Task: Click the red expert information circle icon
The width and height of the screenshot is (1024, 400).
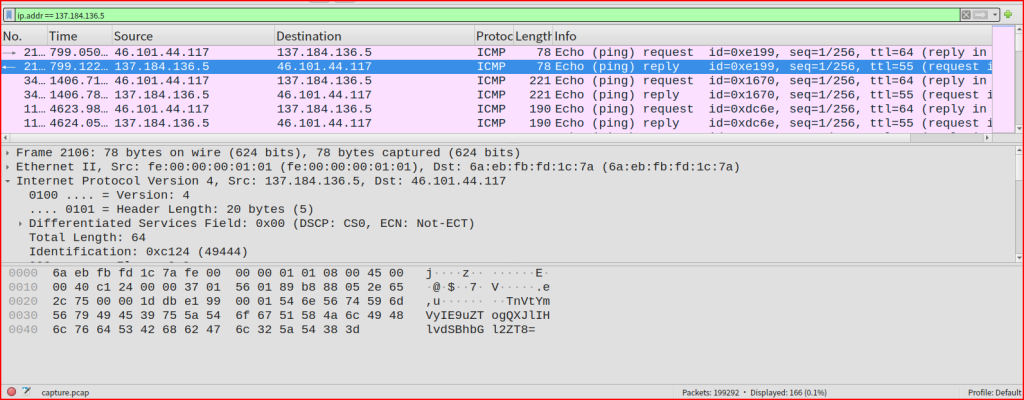Action: coord(10,391)
